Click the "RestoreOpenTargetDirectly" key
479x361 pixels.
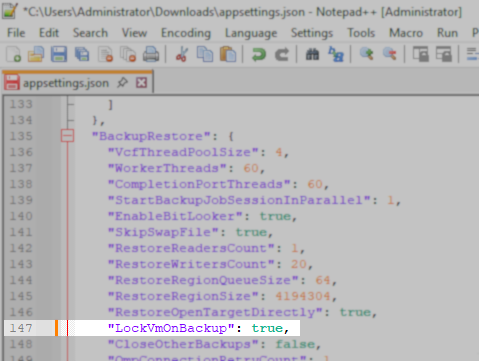point(215,312)
